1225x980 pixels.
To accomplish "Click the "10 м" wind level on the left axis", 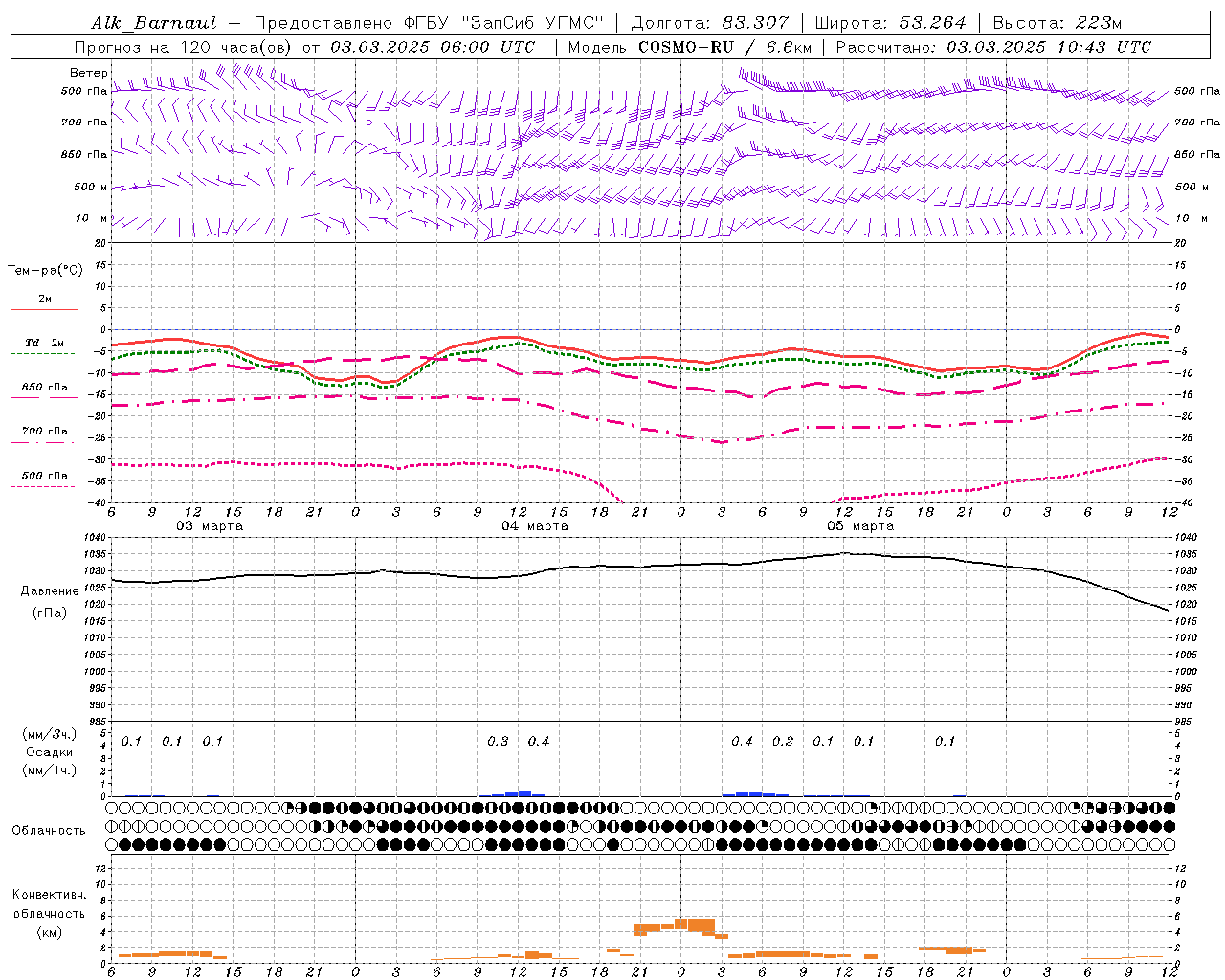I will [92, 218].
